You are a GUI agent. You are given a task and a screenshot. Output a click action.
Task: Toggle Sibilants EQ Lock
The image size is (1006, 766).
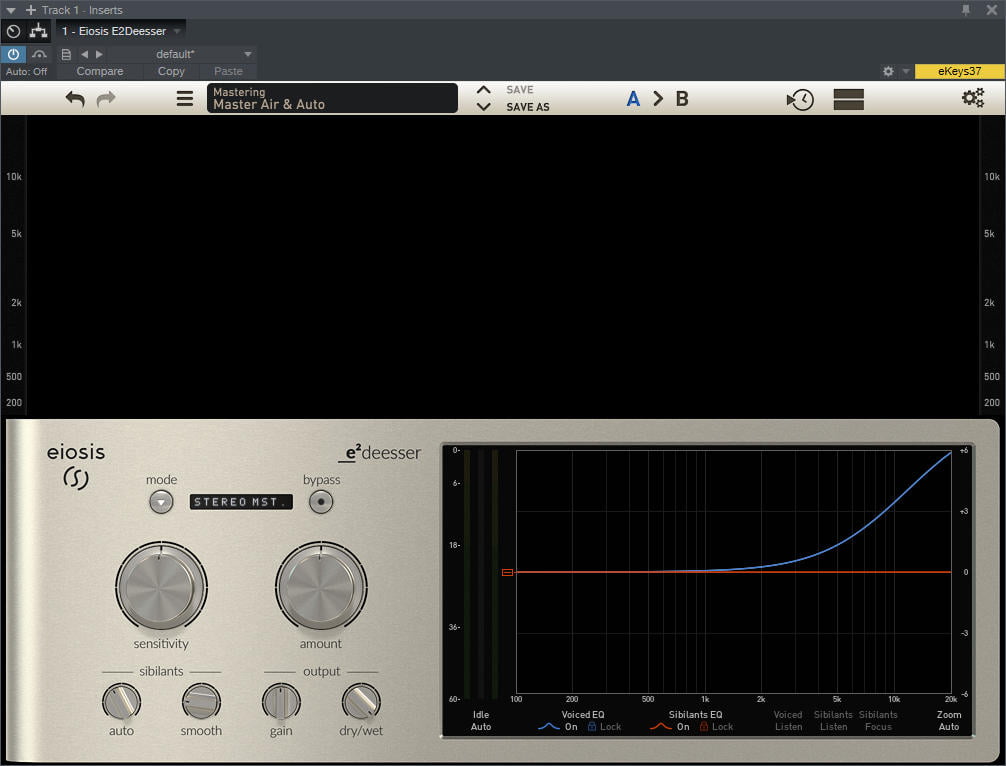pos(716,727)
